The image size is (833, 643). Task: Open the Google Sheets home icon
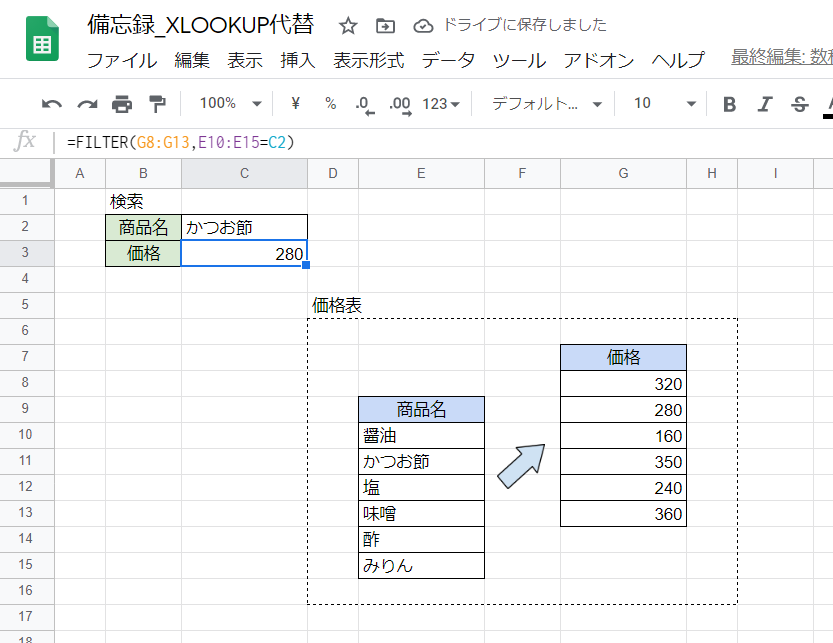(x=42, y=39)
